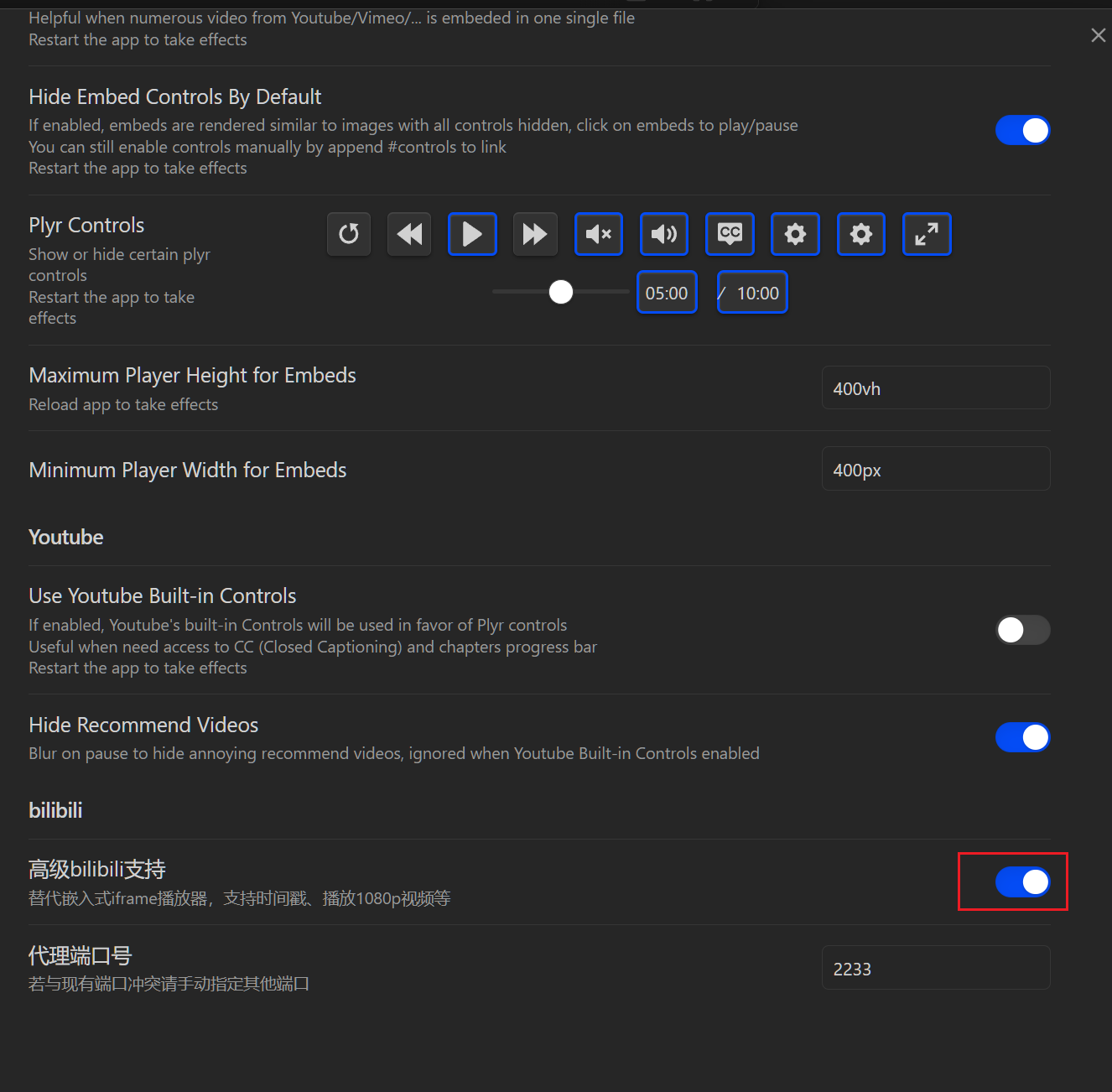Screen dimensions: 1112x1092
Task: Turn off Hide Recommend Videos
Action: [x=1022, y=737]
